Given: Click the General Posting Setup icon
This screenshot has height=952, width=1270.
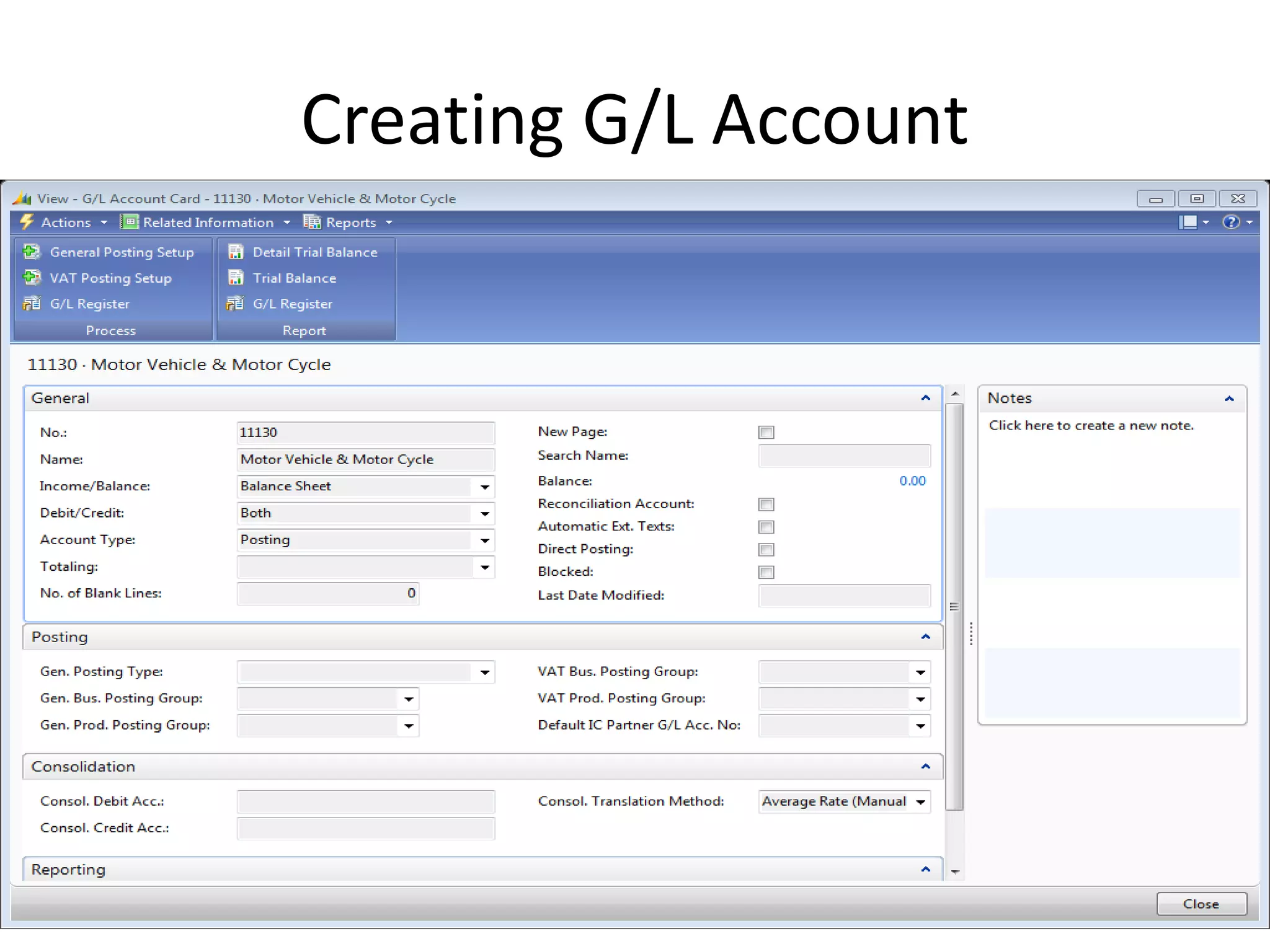Looking at the screenshot, I should 32,252.
